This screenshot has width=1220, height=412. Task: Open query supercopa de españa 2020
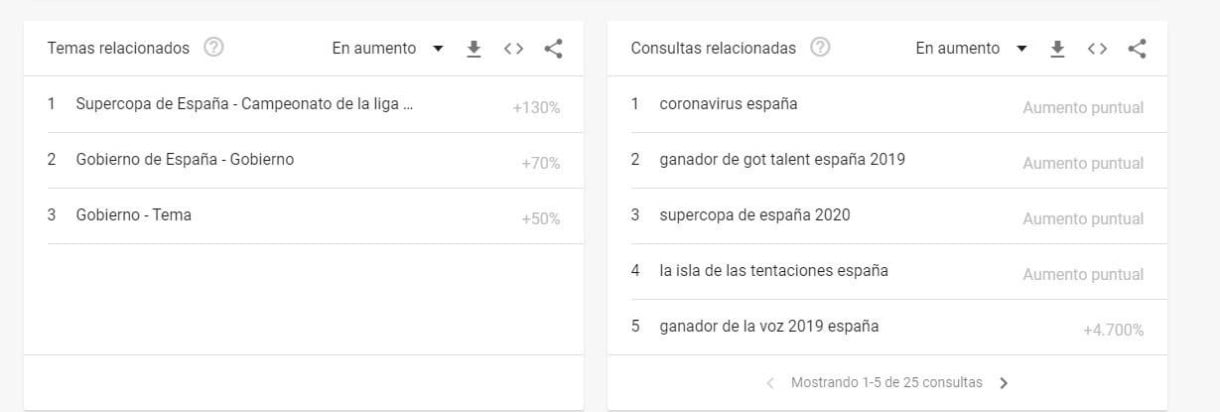(755, 215)
